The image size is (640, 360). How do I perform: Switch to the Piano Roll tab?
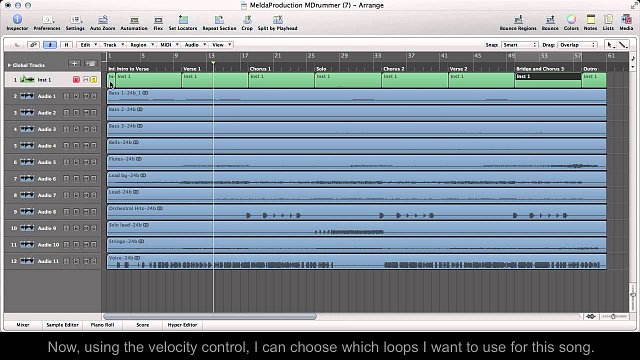coord(102,325)
